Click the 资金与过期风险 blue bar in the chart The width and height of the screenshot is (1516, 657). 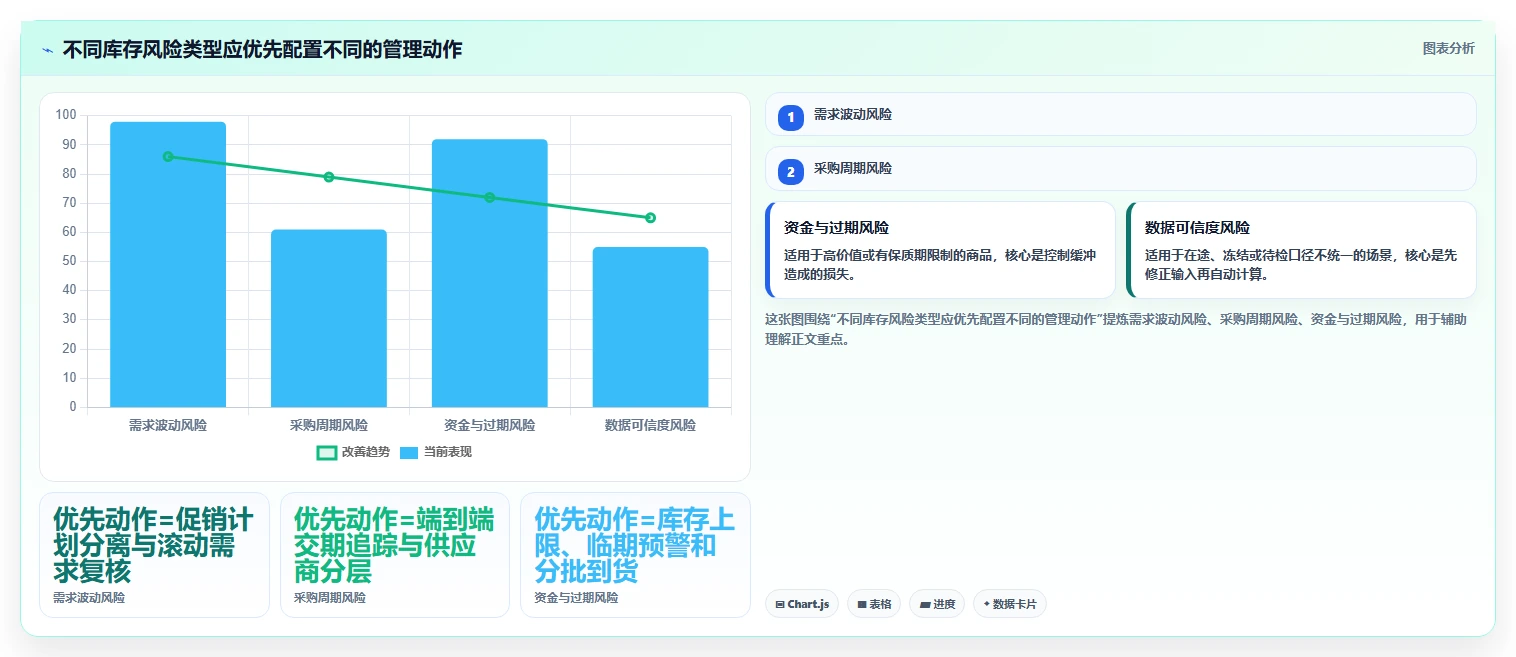coord(490,273)
